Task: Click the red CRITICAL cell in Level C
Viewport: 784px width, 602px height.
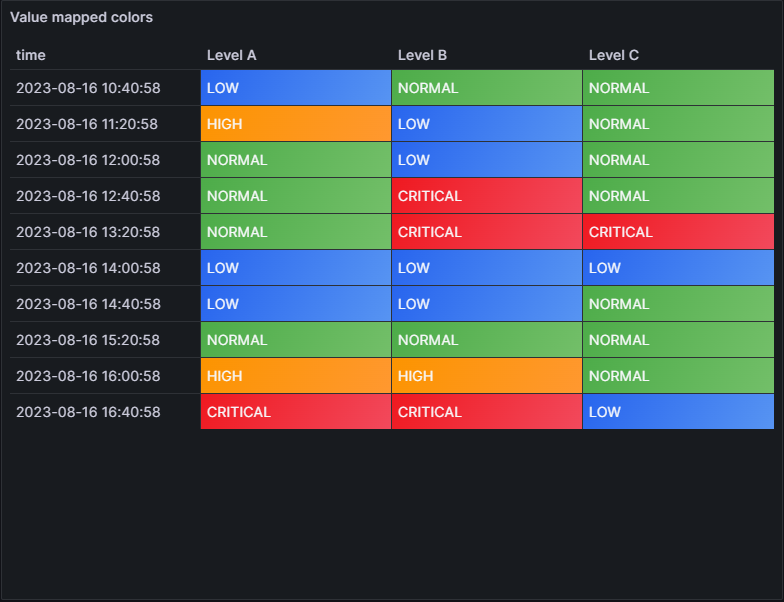Action: pyautogui.click(x=677, y=232)
